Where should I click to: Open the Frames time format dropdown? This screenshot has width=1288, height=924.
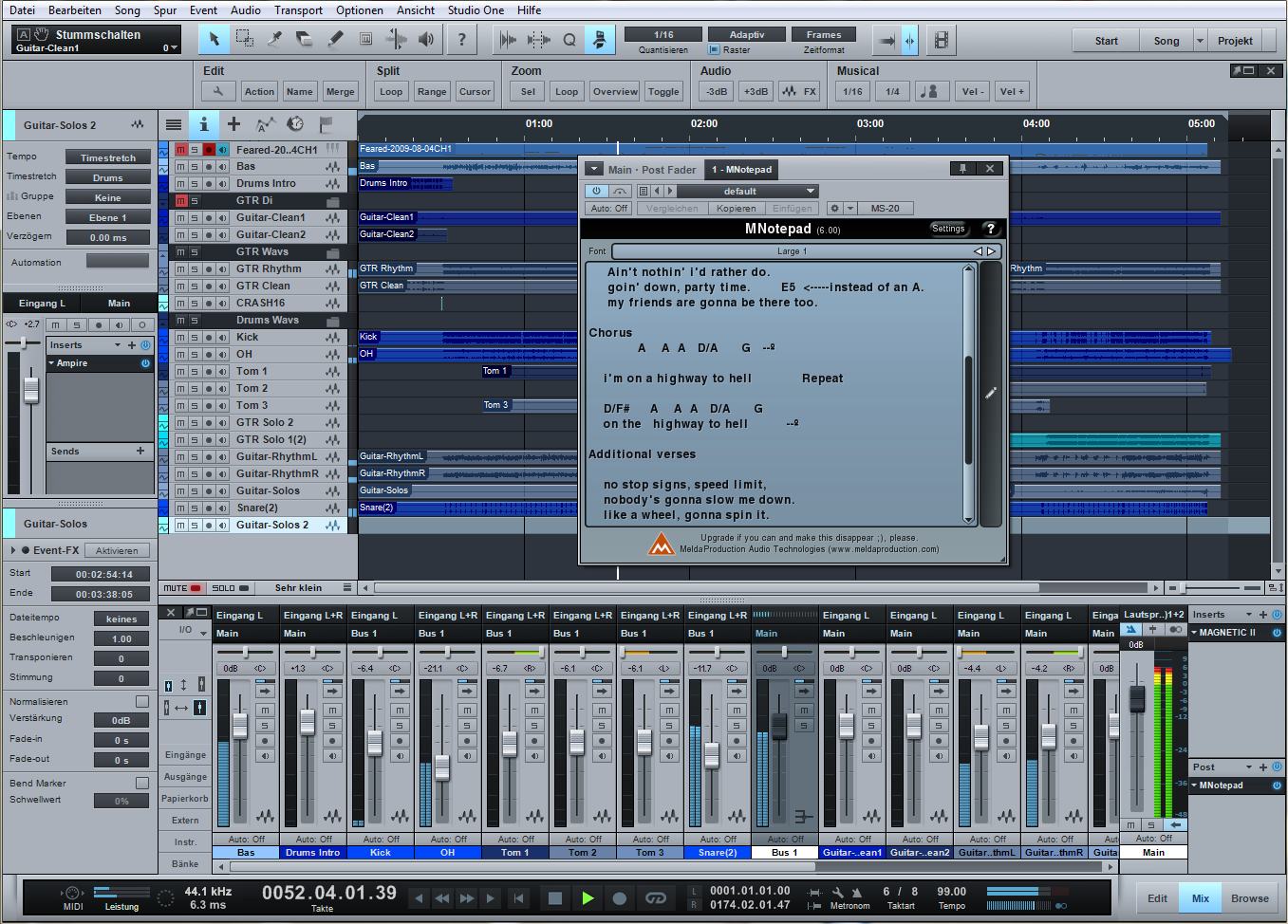pyautogui.click(x=824, y=34)
